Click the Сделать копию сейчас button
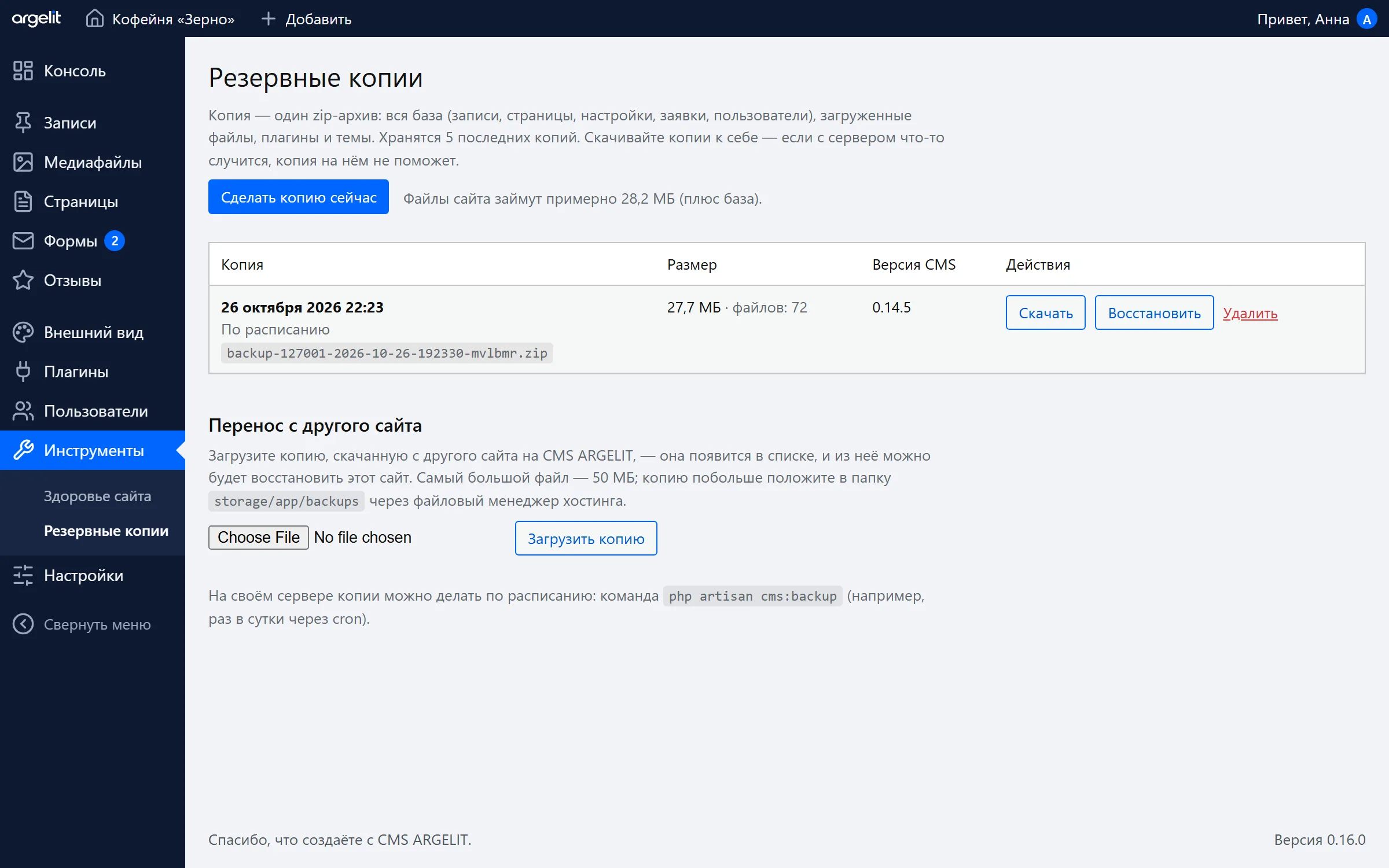This screenshot has width=1389, height=868. click(x=299, y=197)
